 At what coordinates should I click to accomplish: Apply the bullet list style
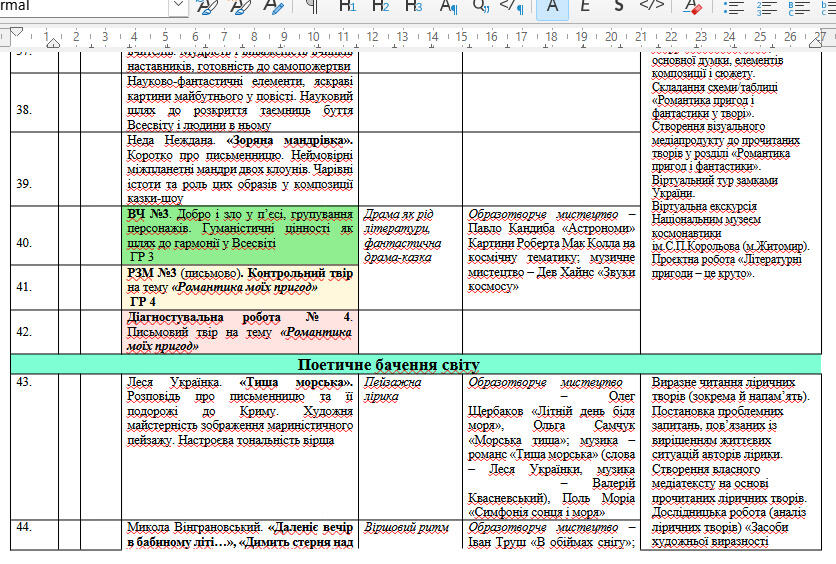click(x=733, y=7)
